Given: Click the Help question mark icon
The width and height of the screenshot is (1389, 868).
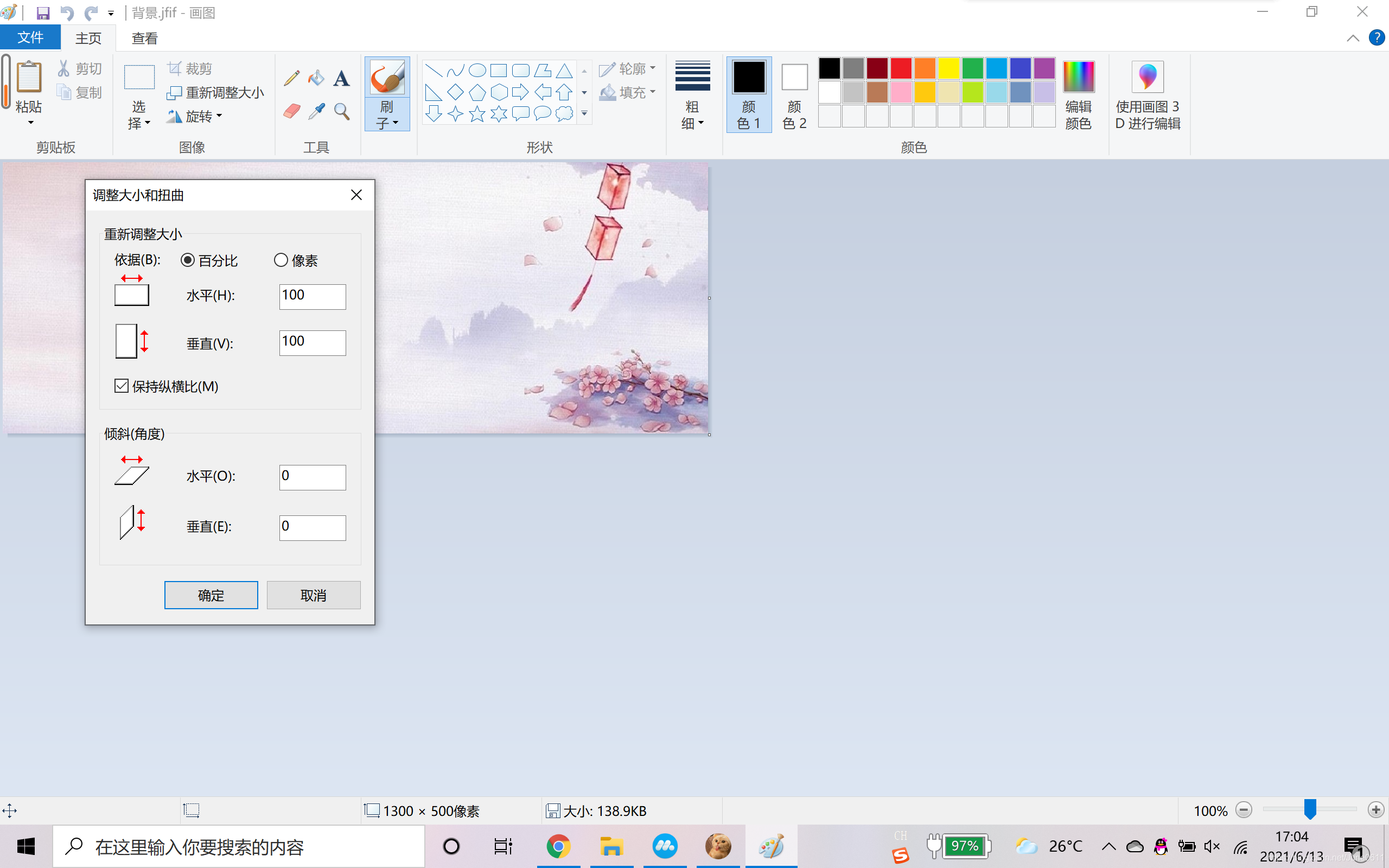Looking at the screenshot, I should coord(1377,38).
